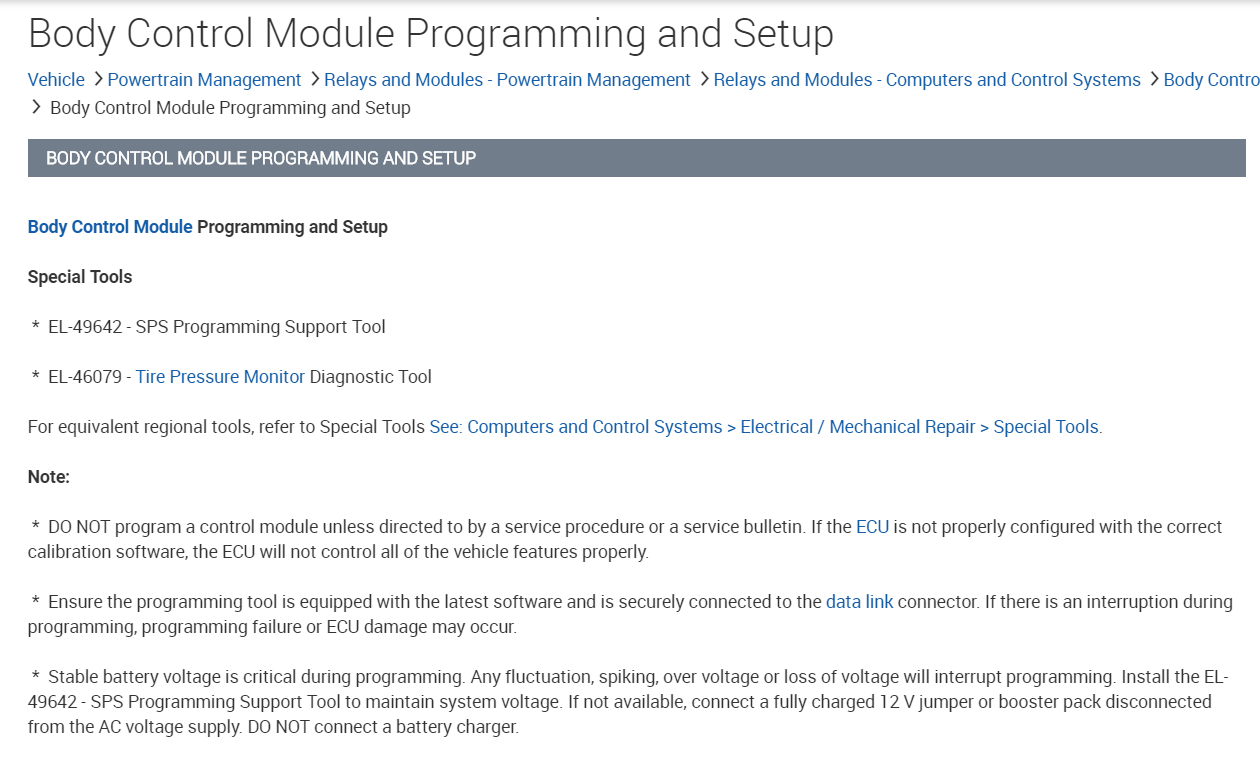This screenshot has height=757, width=1260.
Task: Follow the Tire Pressure Monitor link
Action: tap(220, 377)
